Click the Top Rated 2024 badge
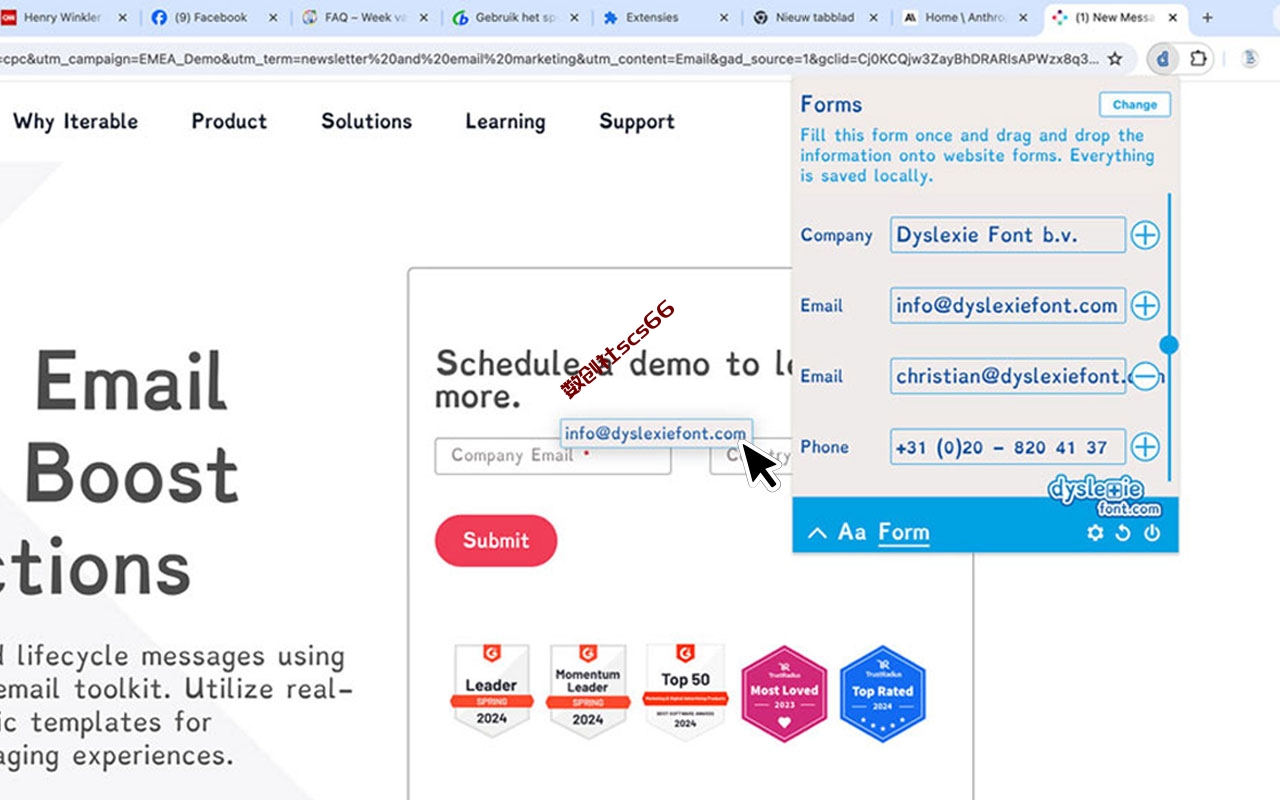The image size is (1280, 800). [882, 693]
